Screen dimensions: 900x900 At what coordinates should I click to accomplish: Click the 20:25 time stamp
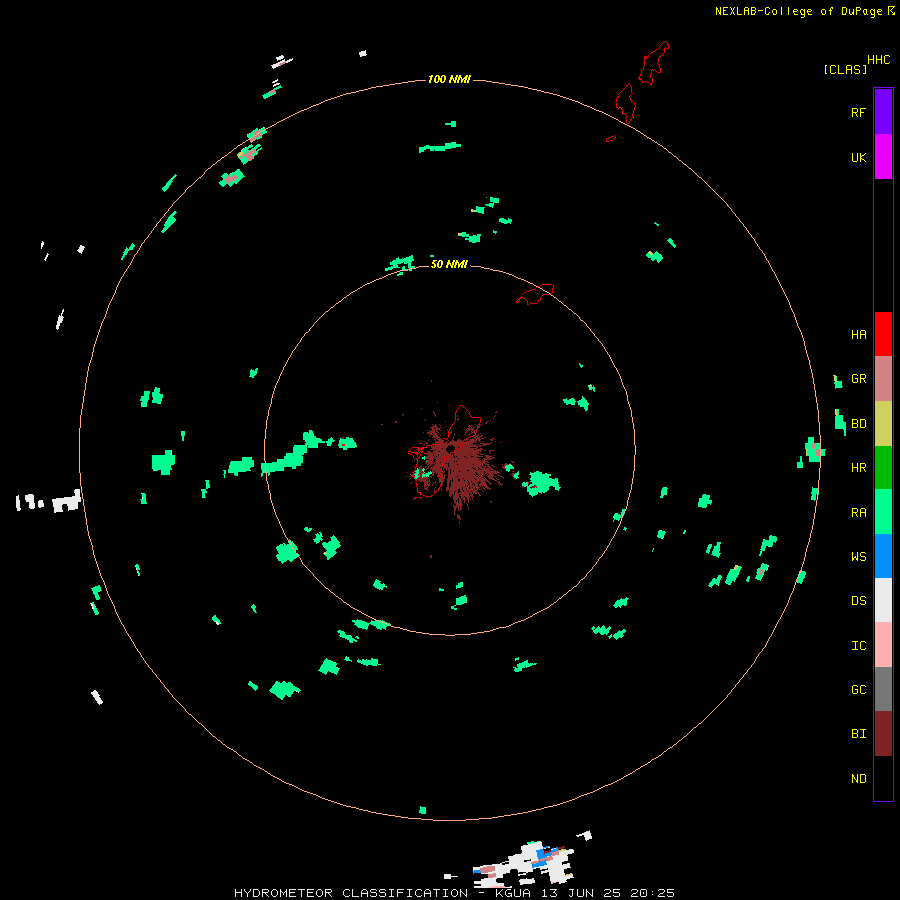coord(652,893)
